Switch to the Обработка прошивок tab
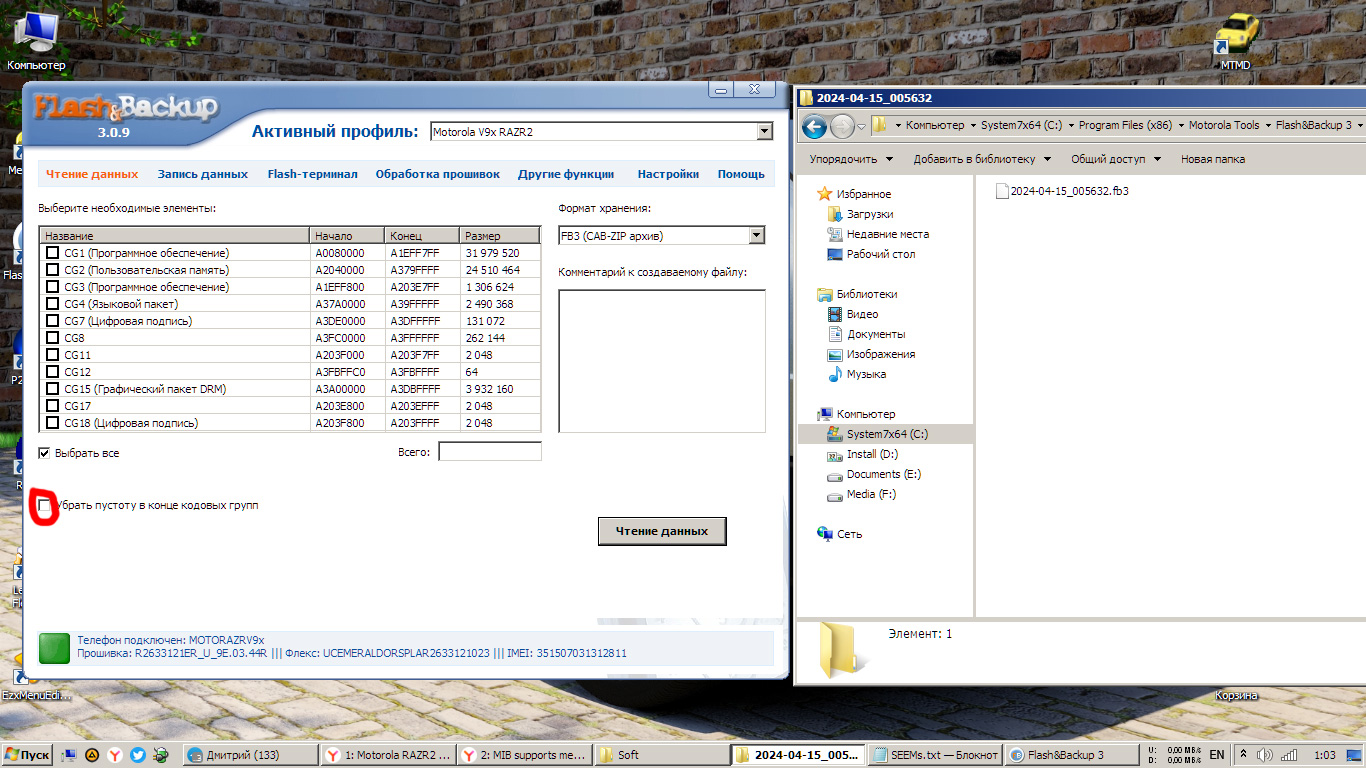This screenshot has width=1366, height=768. [438, 174]
